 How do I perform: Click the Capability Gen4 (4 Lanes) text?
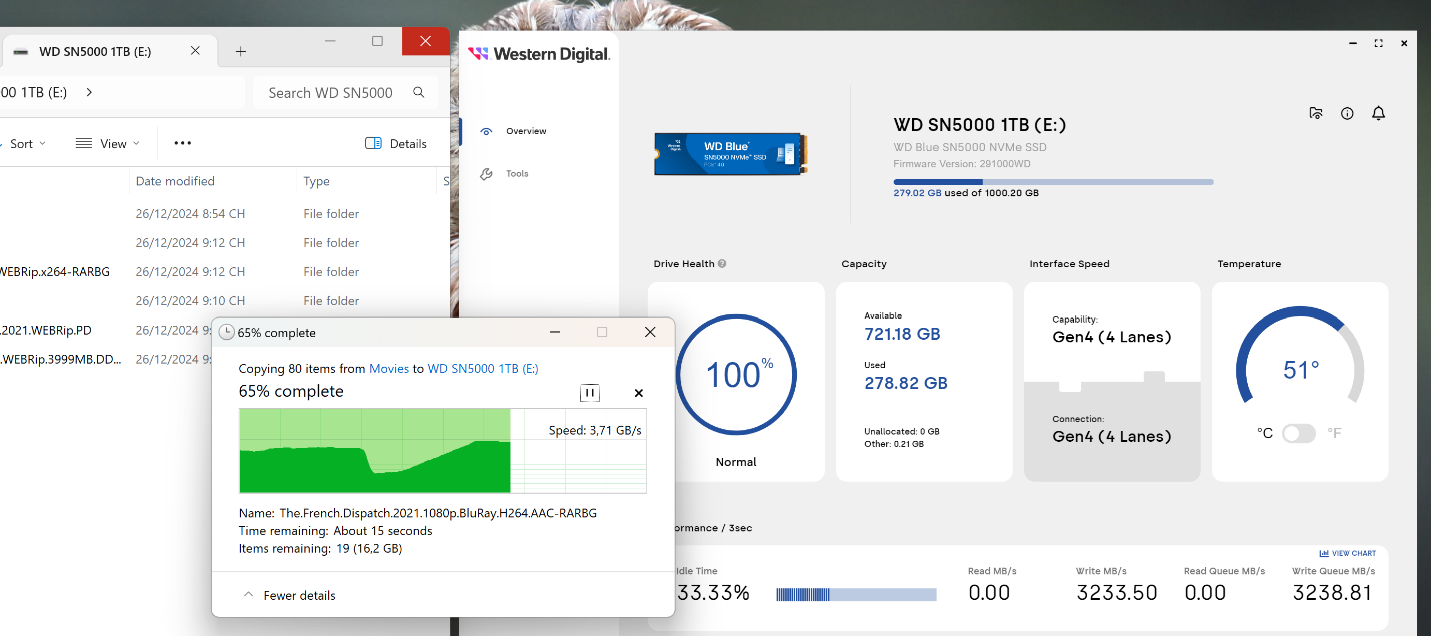click(1111, 337)
